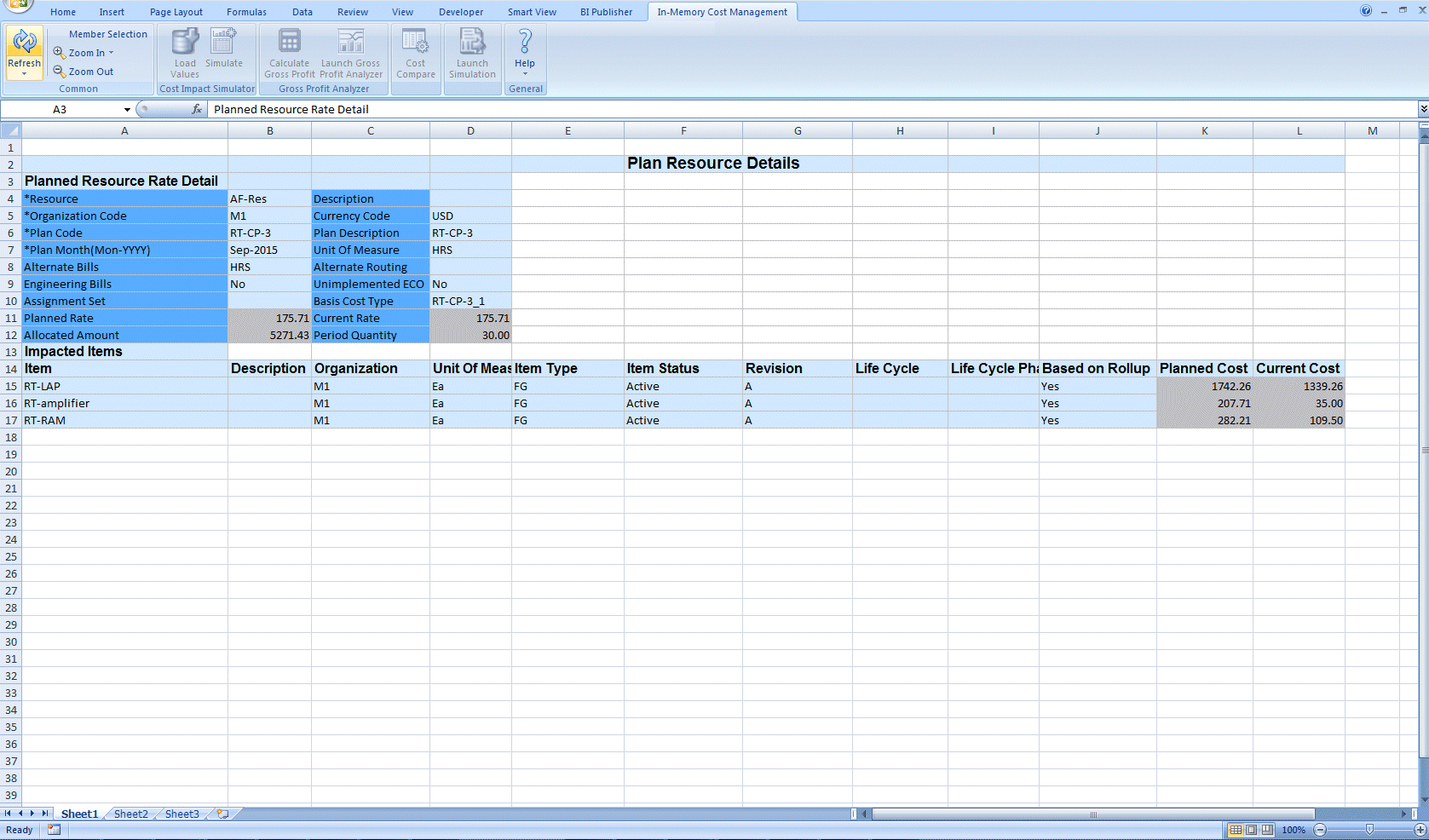Click the Insert Function fx icon
Screen dimensions: 1429x840
(x=197, y=109)
